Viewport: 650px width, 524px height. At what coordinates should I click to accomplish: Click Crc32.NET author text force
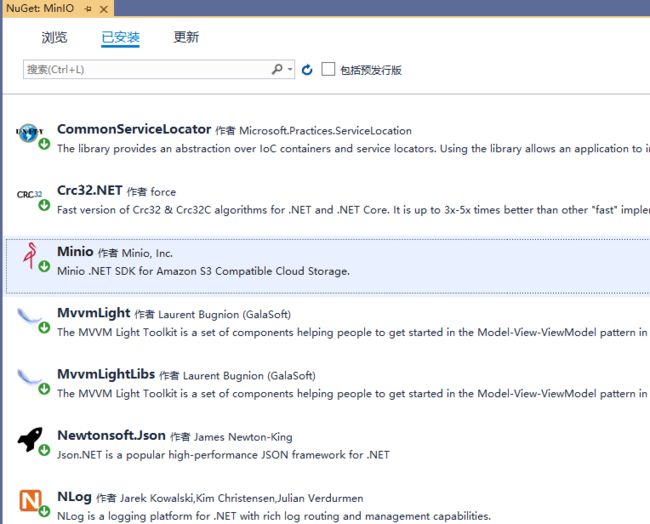pos(163,192)
